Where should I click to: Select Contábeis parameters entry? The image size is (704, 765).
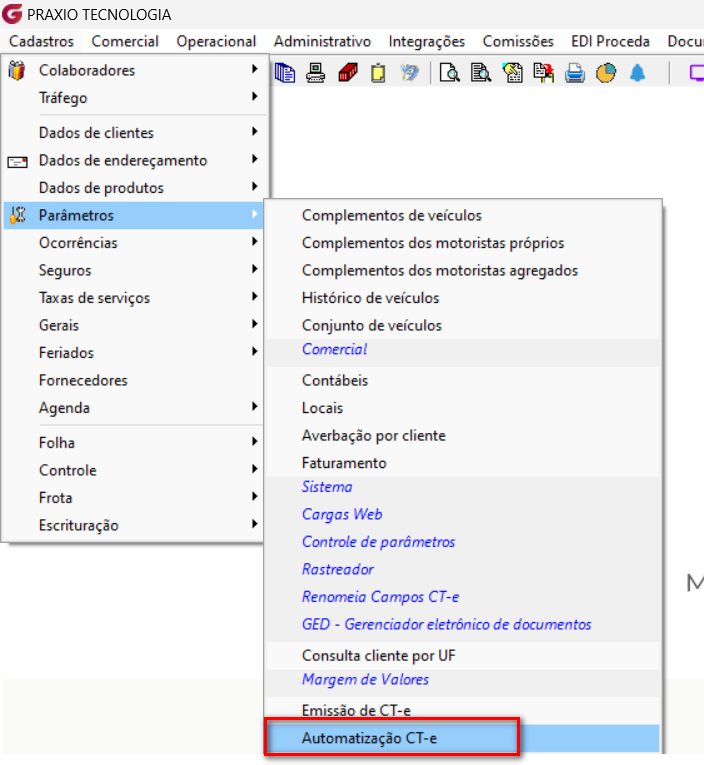462,381
